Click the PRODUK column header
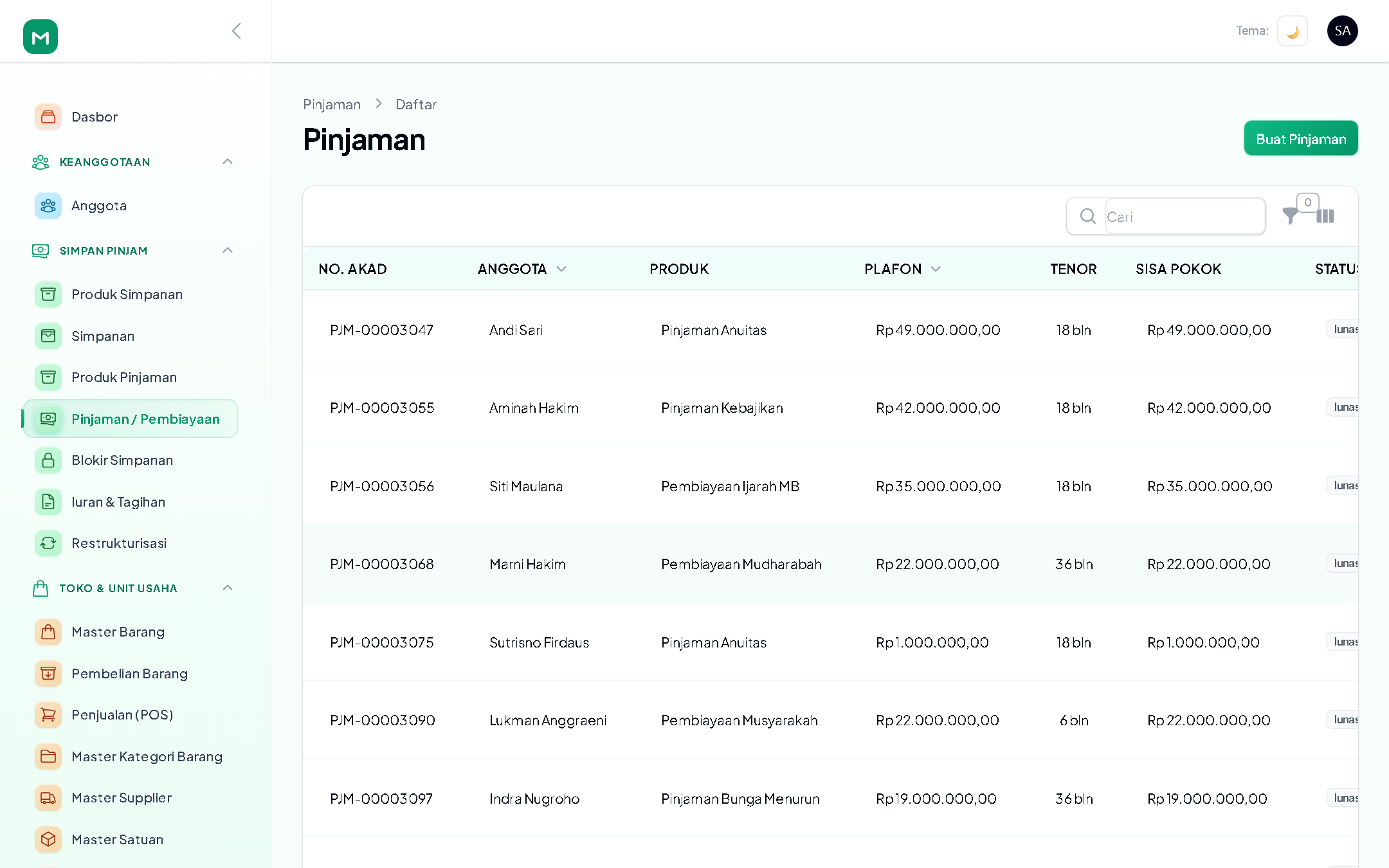Screen dimensions: 1389x868 tap(679, 269)
